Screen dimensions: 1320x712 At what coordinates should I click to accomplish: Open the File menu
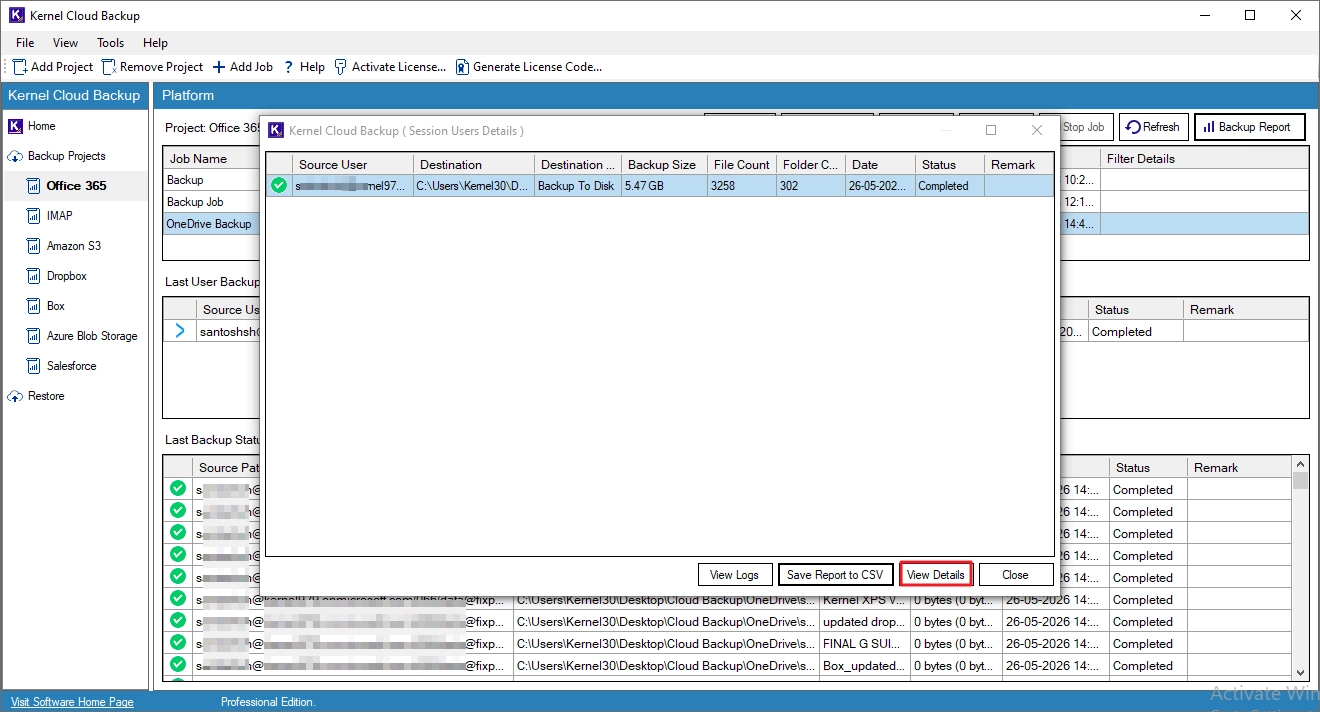[x=25, y=43]
